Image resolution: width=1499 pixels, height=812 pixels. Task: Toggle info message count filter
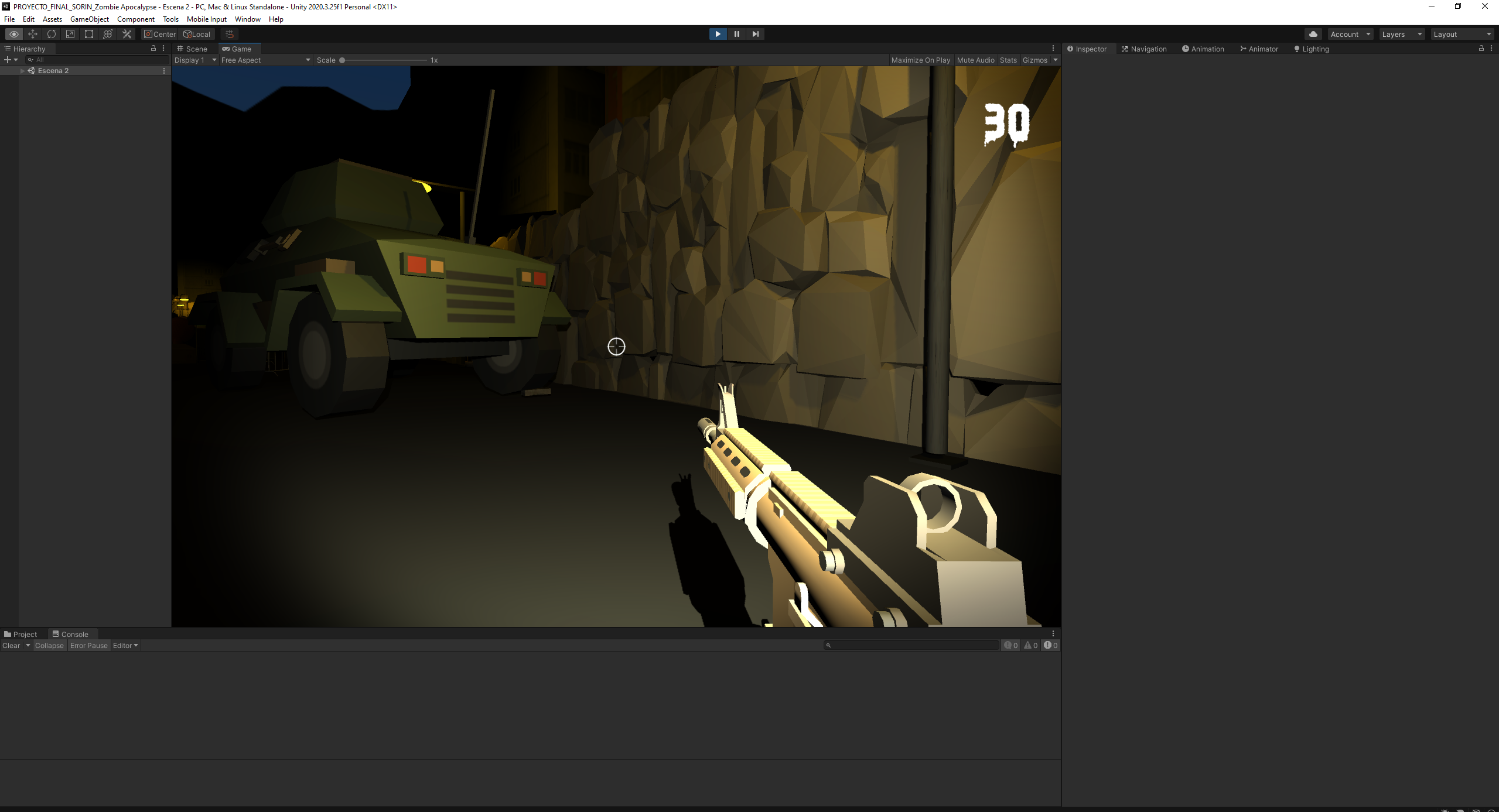click(x=1011, y=646)
